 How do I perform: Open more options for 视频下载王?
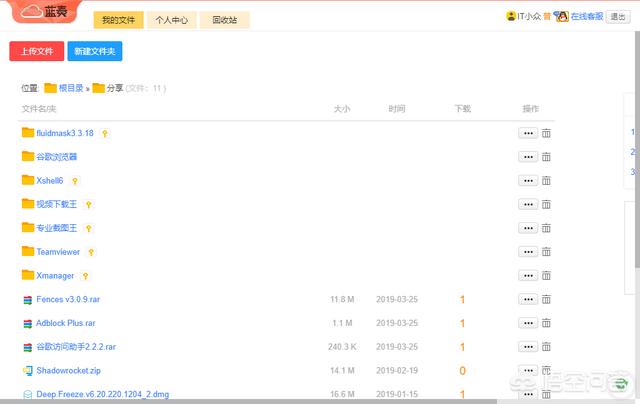[x=528, y=204]
